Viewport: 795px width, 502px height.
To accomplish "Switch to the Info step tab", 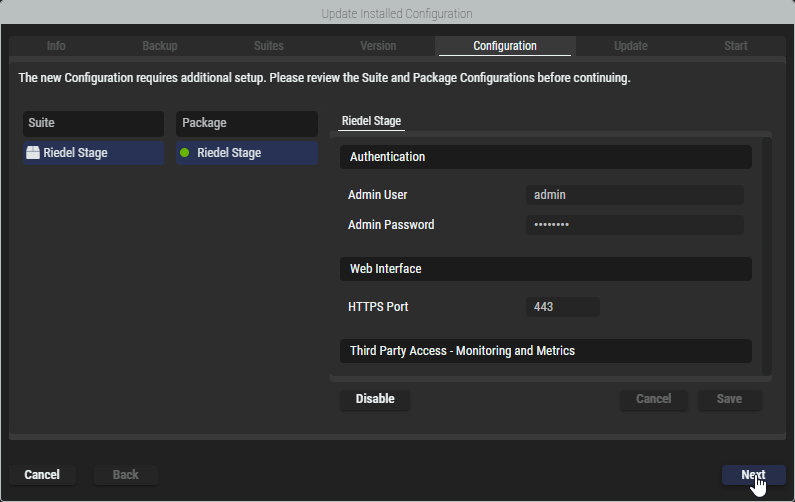I will pos(56,46).
